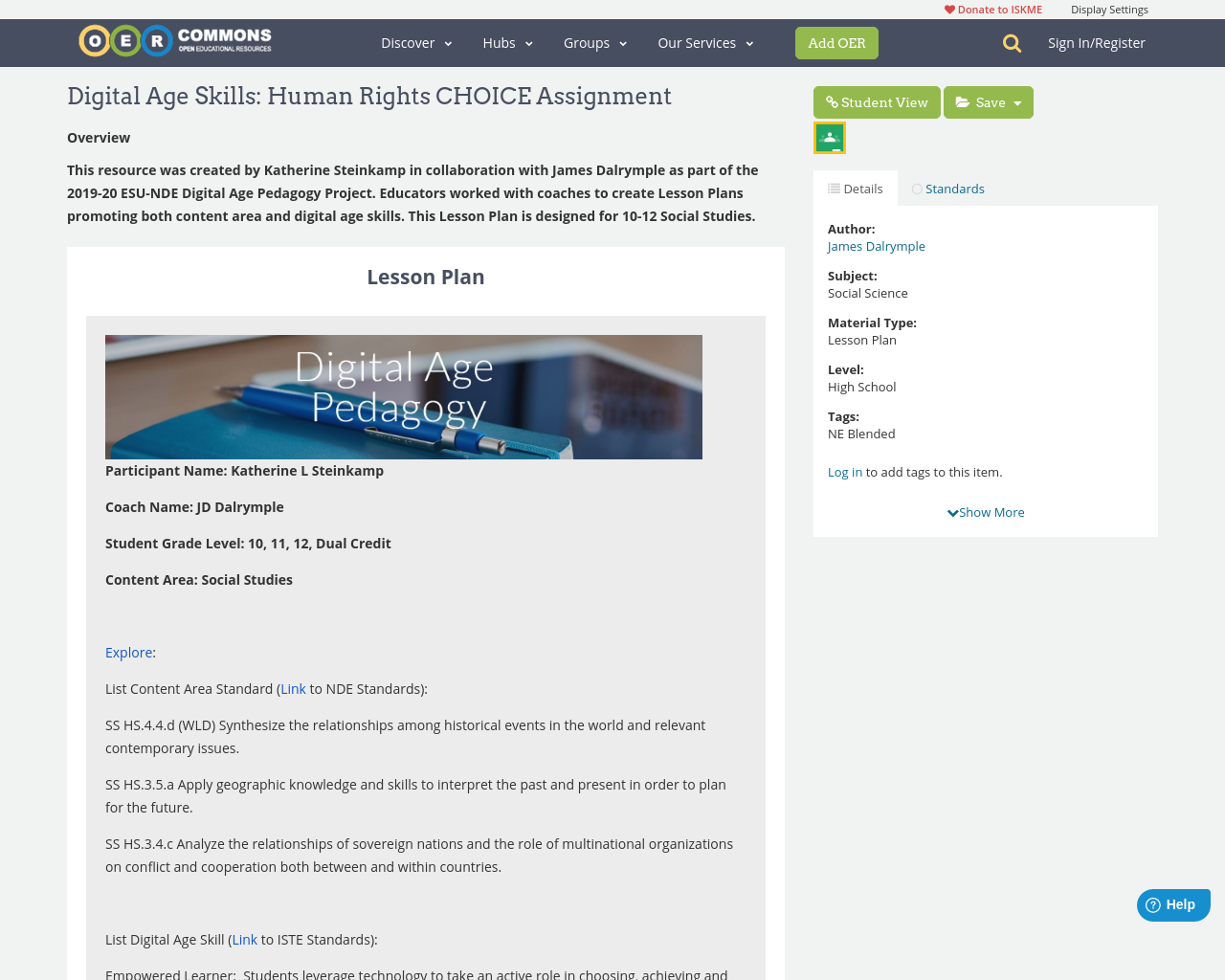Open the search bar via magnifier icon
1225x980 pixels.
pos(1011,41)
